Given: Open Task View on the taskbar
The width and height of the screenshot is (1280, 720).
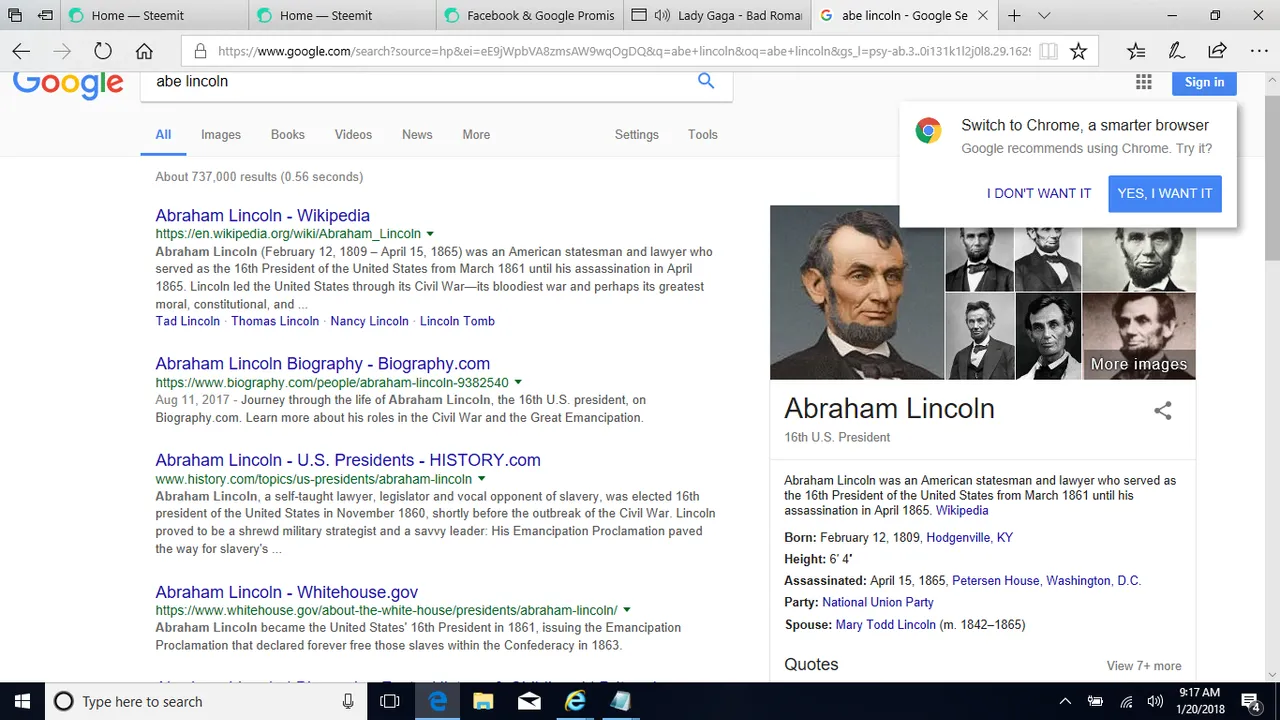Looking at the screenshot, I should point(390,701).
